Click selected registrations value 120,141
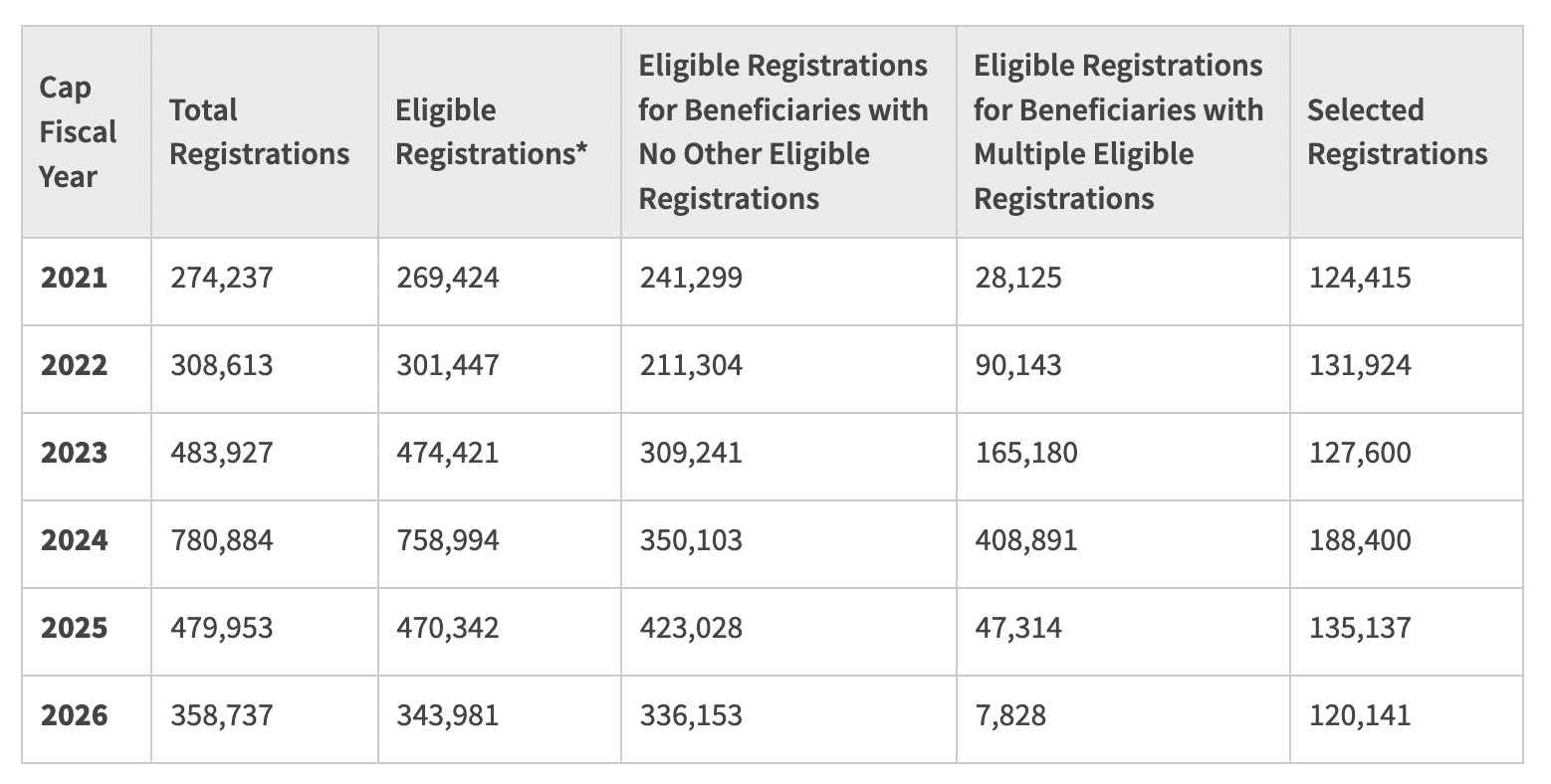 (x=1359, y=715)
